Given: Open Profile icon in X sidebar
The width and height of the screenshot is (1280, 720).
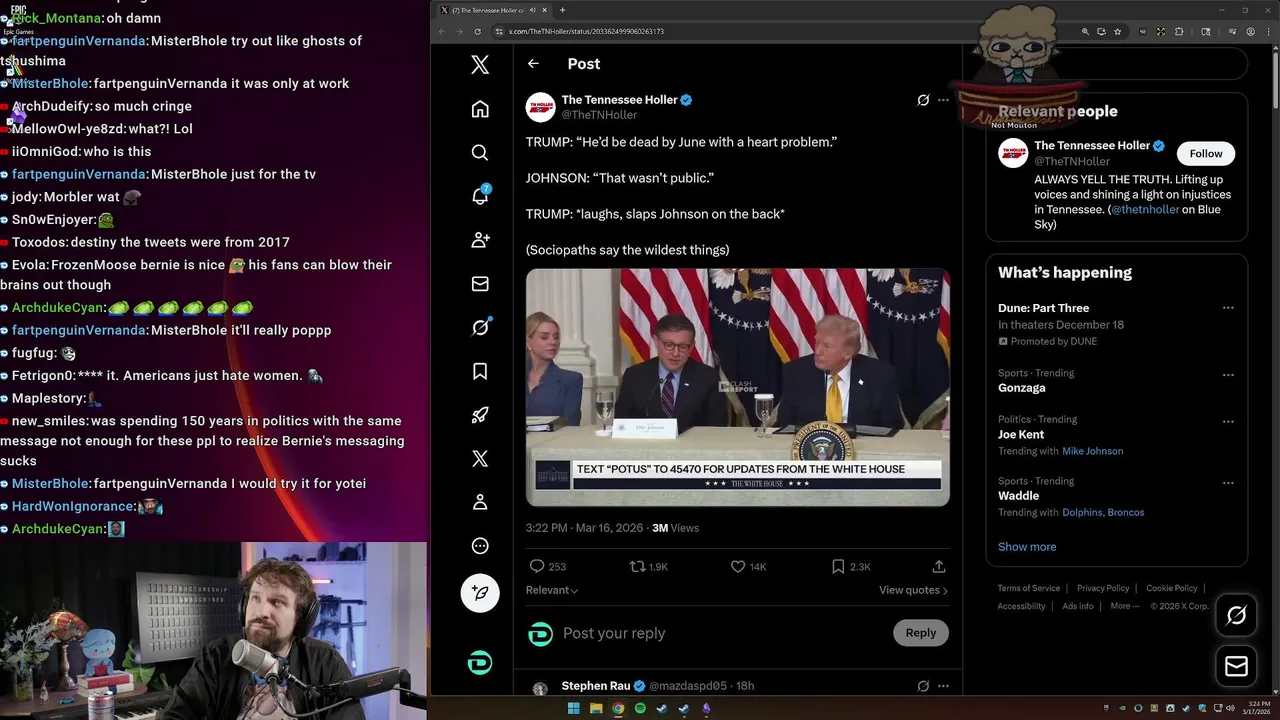Looking at the screenshot, I should point(480,502).
